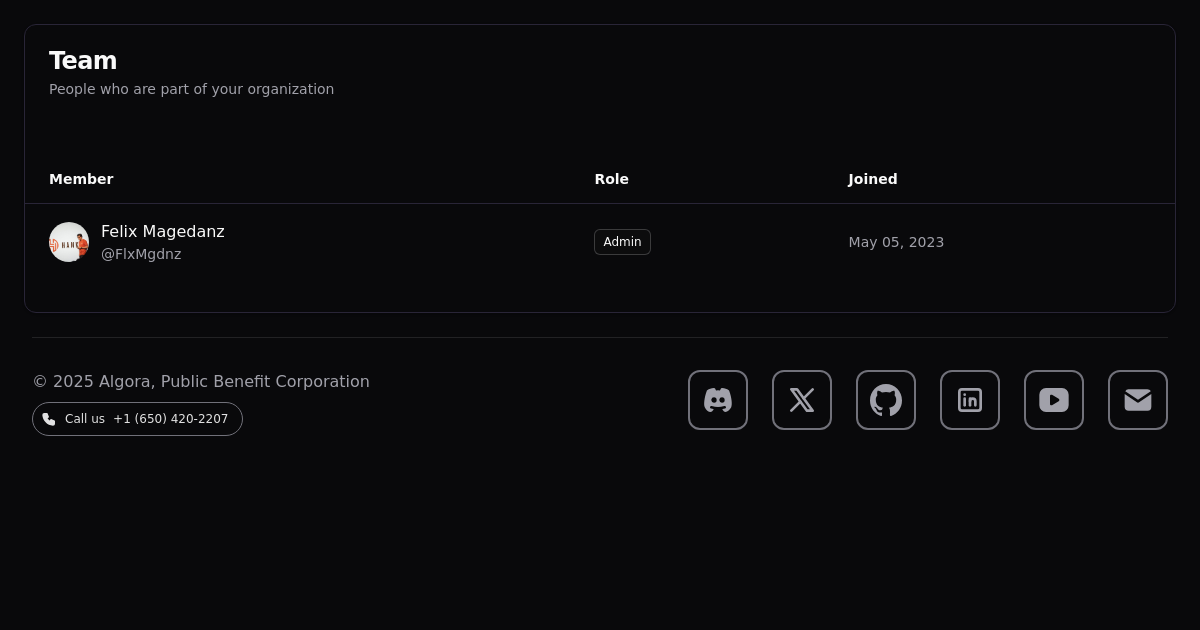
Task: Click the Joined column header
Action: click(872, 179)
